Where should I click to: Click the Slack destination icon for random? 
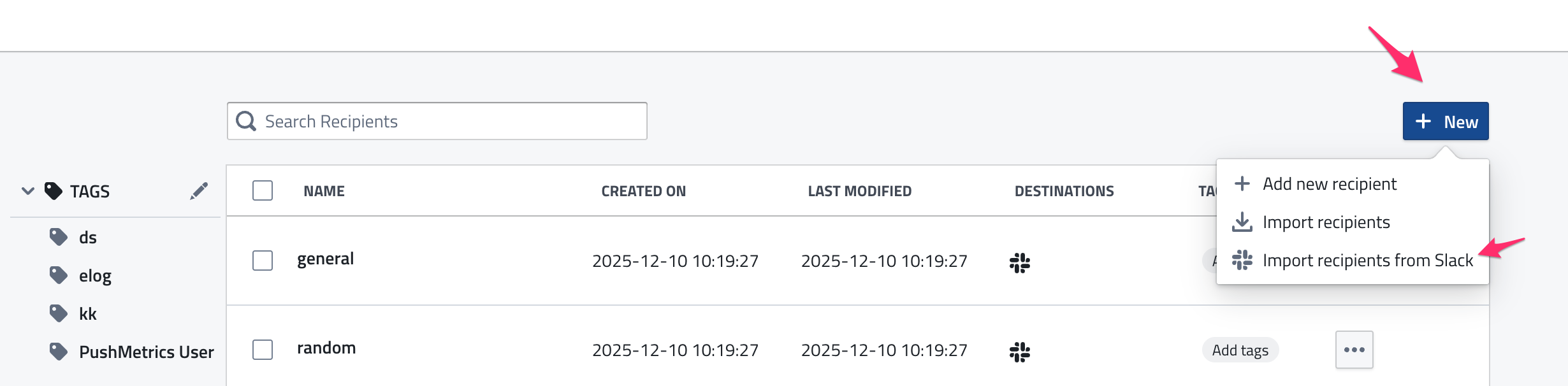[x=1020, y=352]
